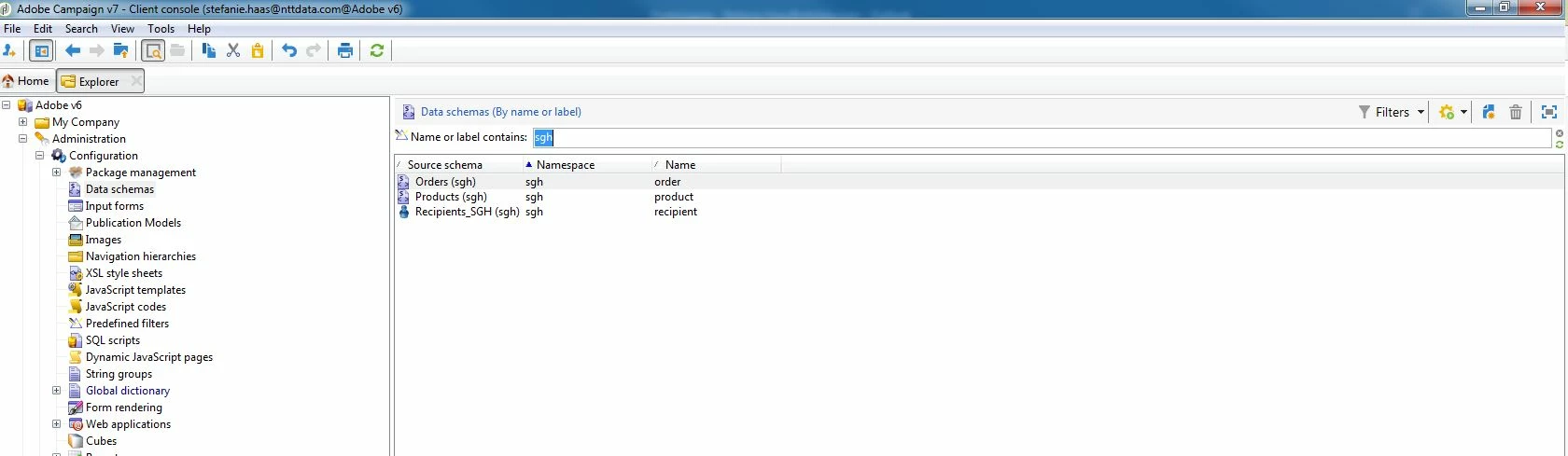
Task: Select Dynamic JavaScript pages in the tree
Action: [149, 357]
